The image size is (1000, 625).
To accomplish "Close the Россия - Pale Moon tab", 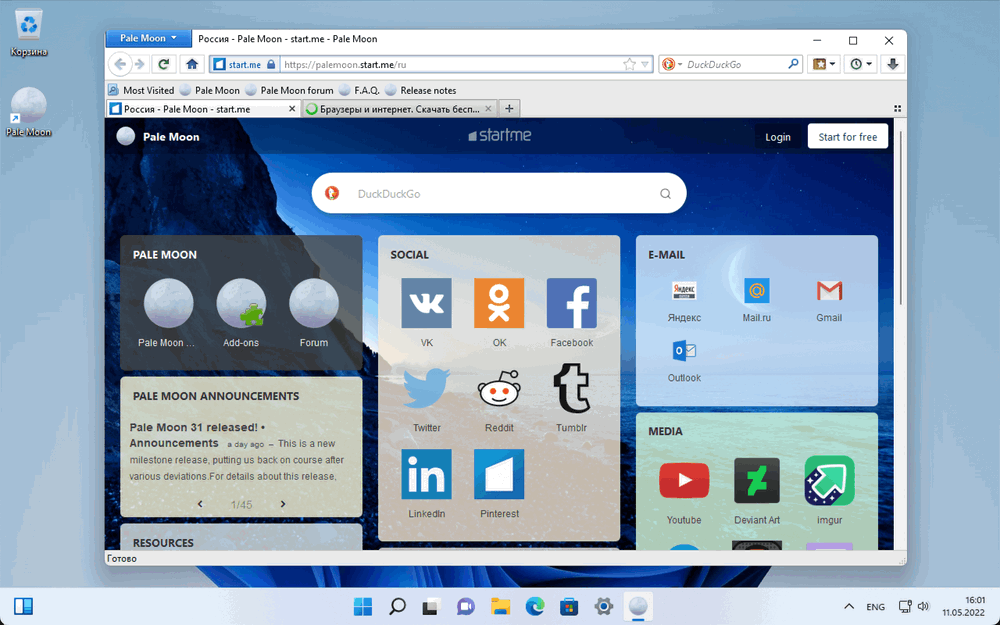I will (292, 109).
